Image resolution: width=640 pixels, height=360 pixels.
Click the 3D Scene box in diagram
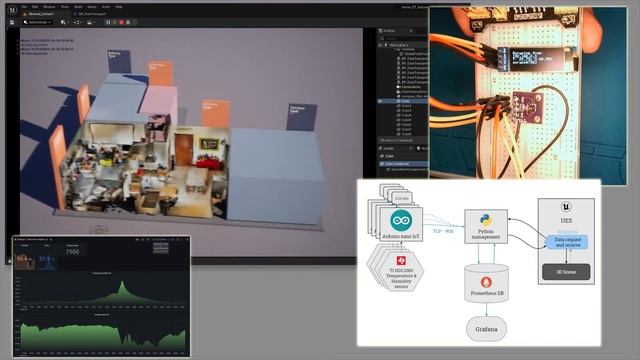(566, 272)
